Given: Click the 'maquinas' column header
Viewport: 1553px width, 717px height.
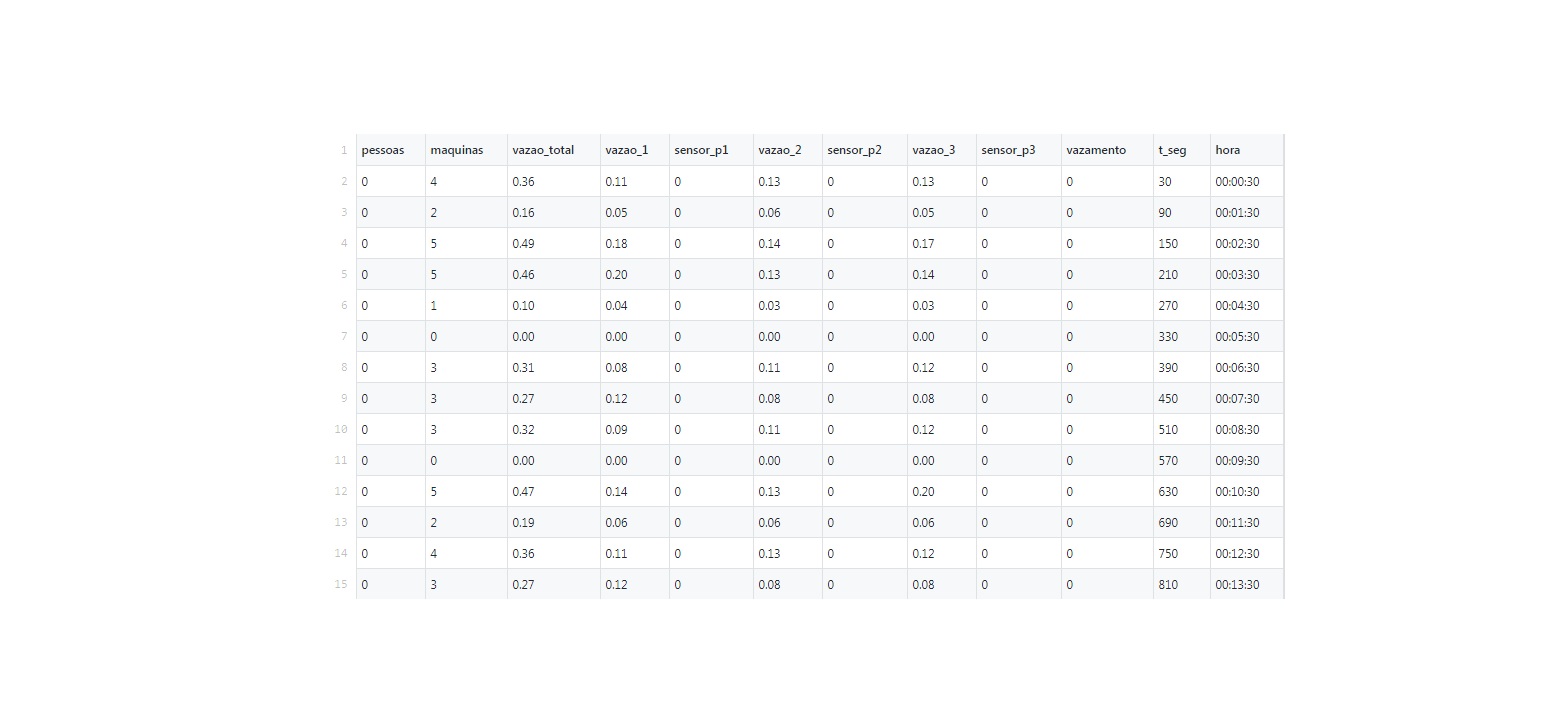Looking at the screenshot, I should click(x=456, y=150).
